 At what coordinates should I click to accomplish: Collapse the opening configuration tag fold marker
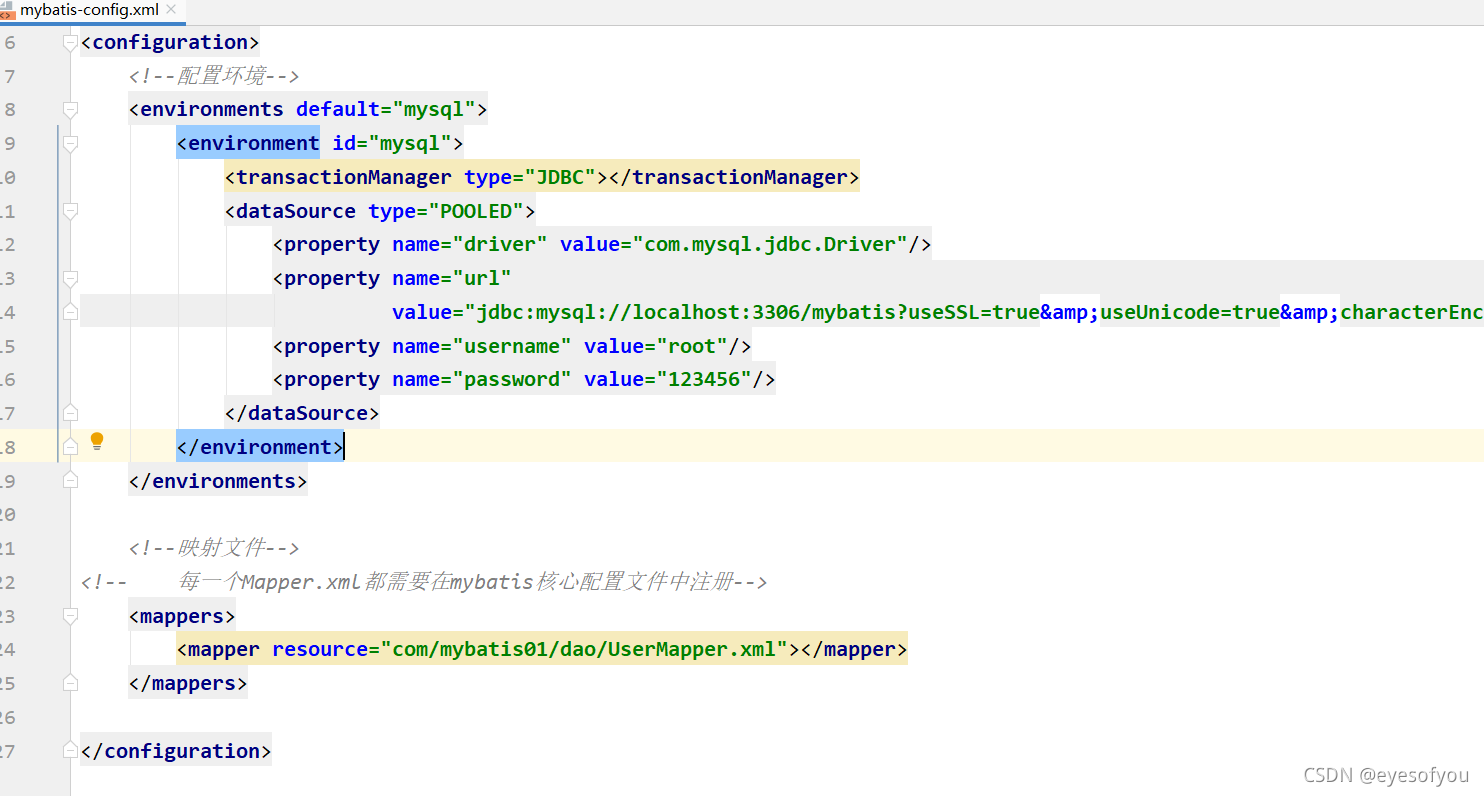pyautogui.click(x=70, y=42)
